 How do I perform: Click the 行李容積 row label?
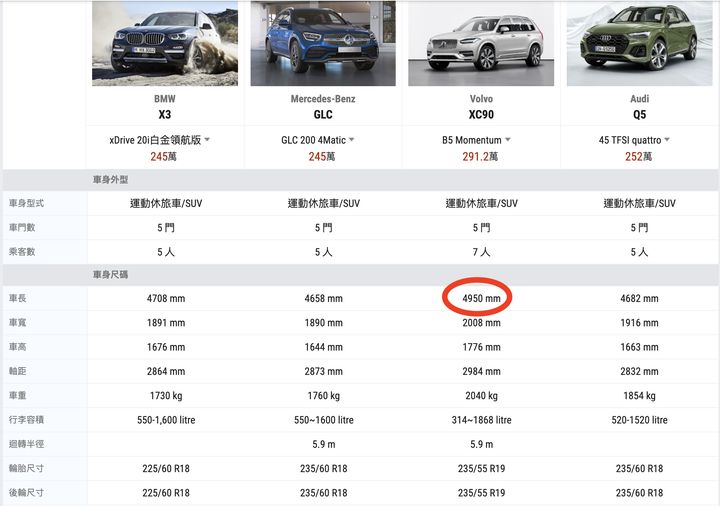[26, 420]
